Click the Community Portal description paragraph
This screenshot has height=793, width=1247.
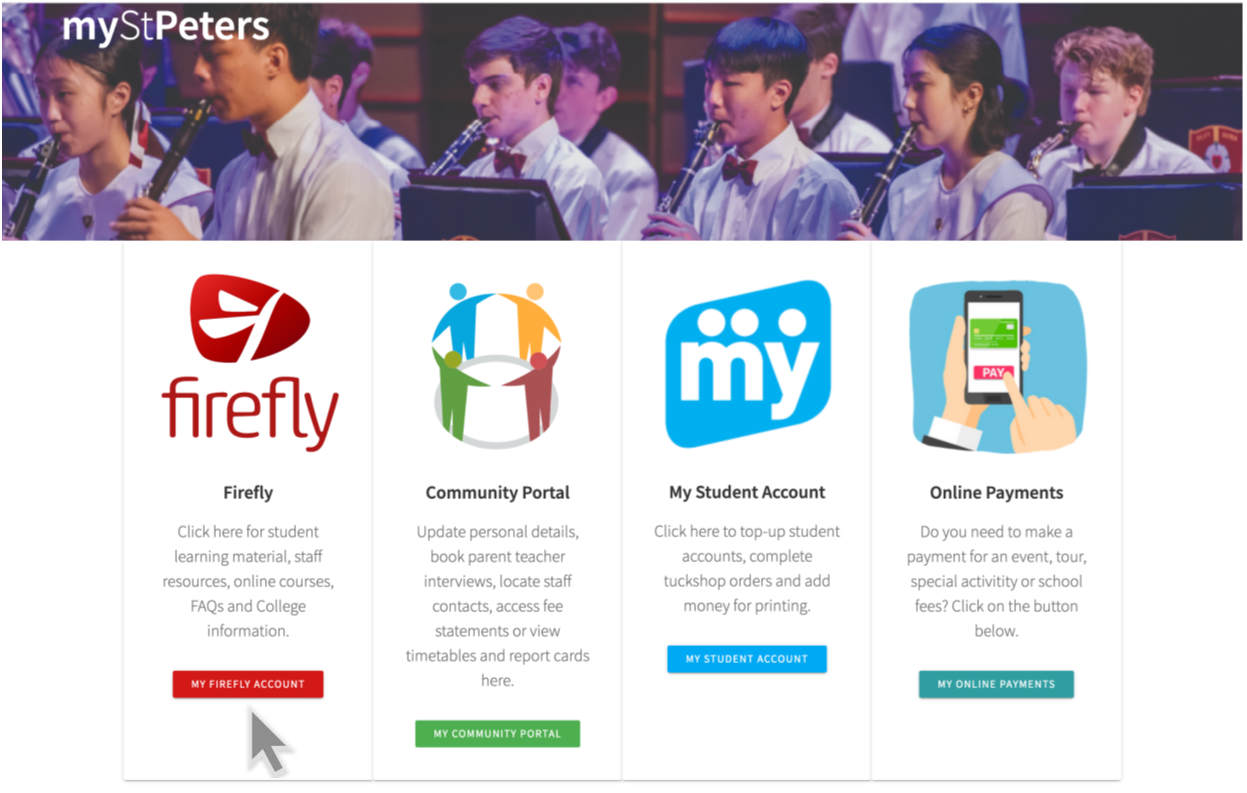(x=497, y=606)
